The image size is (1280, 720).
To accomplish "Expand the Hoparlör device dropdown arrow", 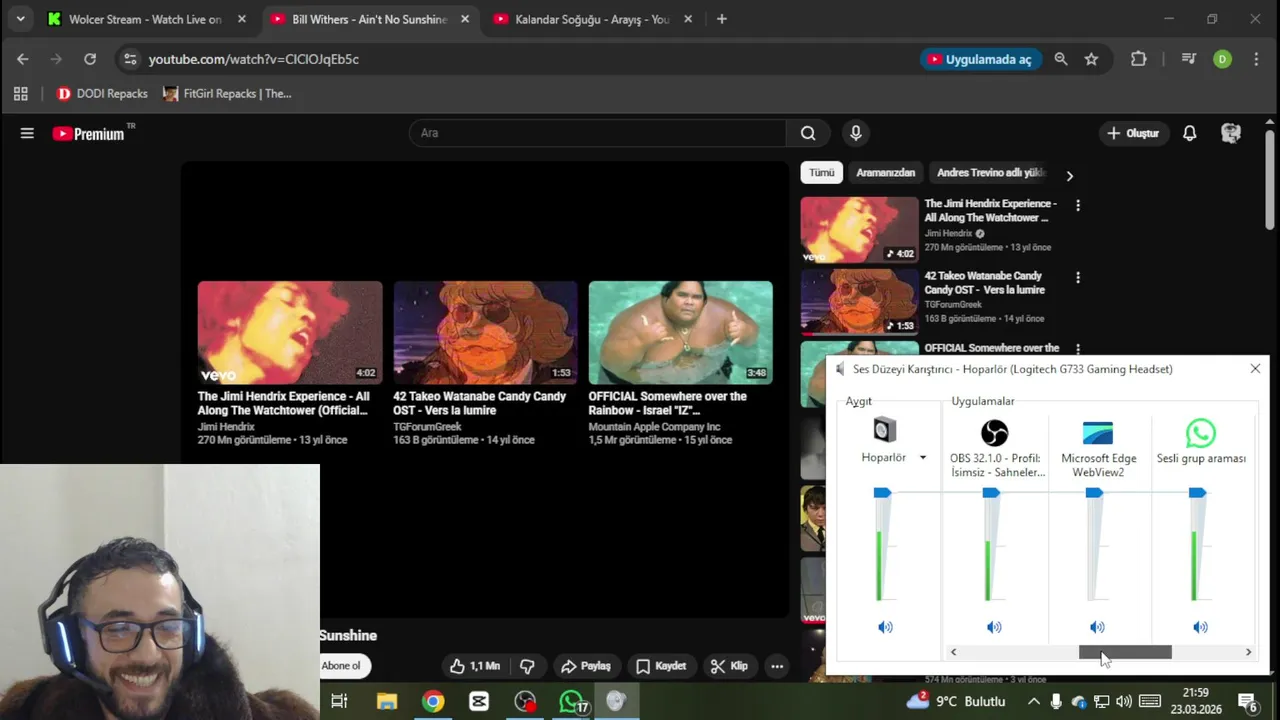I will click(922, 458).
